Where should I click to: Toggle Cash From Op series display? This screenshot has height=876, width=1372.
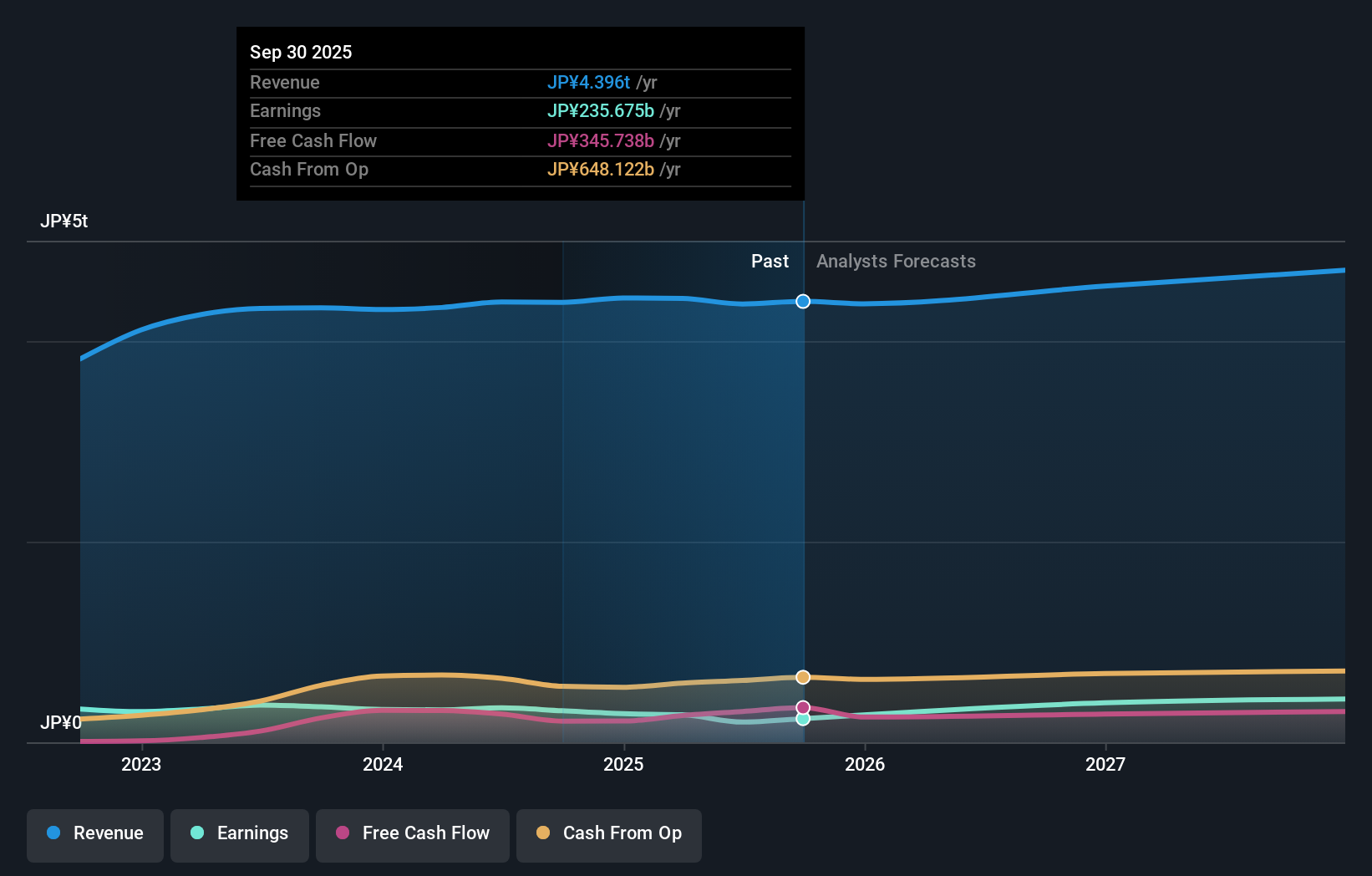pos(609,834)
